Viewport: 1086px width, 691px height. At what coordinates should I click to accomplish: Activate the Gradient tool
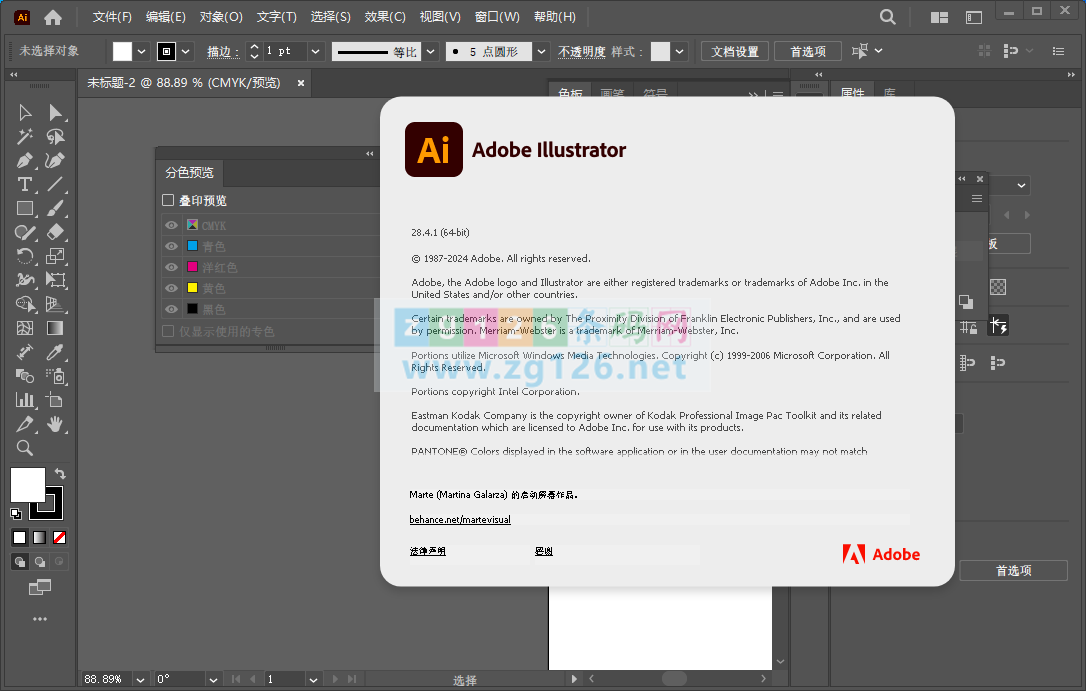point(55,328)
